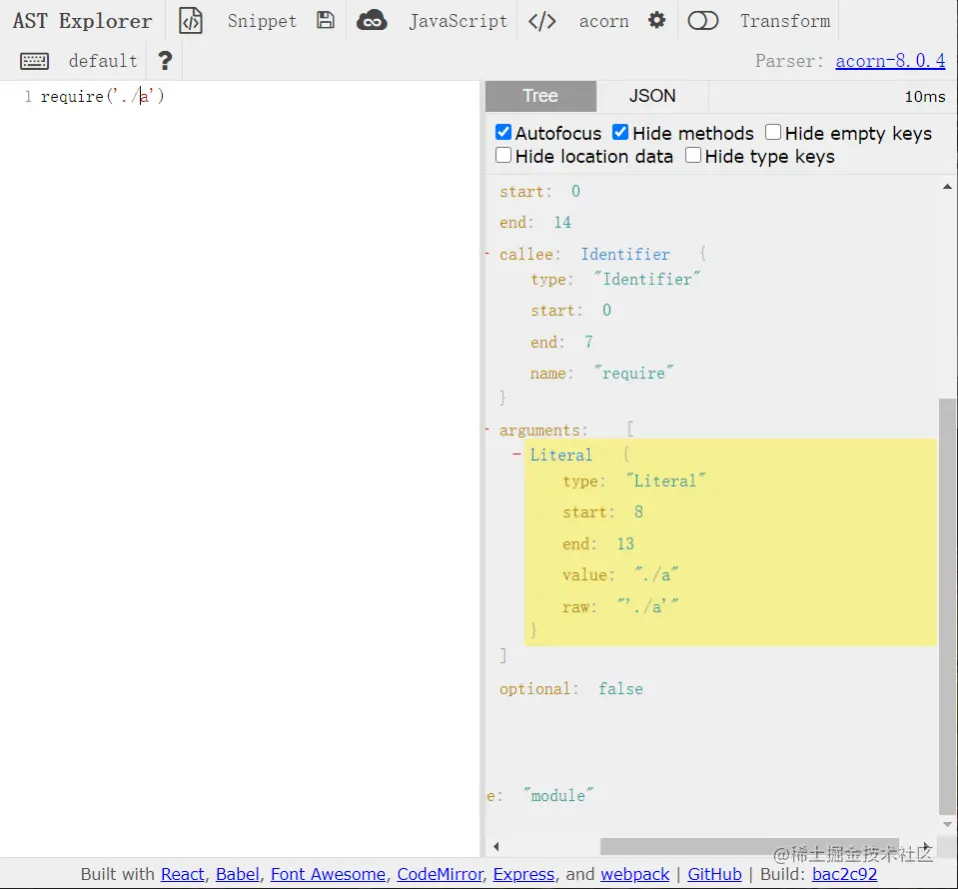Open the acorn parser dropdown

click(604, 21)
